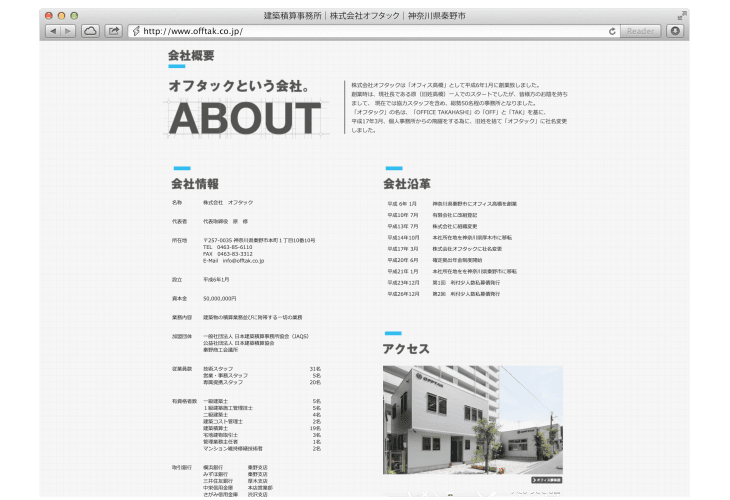
Task: Open the Share button in the toolbar
Action: pyautogui.click(x=113, y=31)
